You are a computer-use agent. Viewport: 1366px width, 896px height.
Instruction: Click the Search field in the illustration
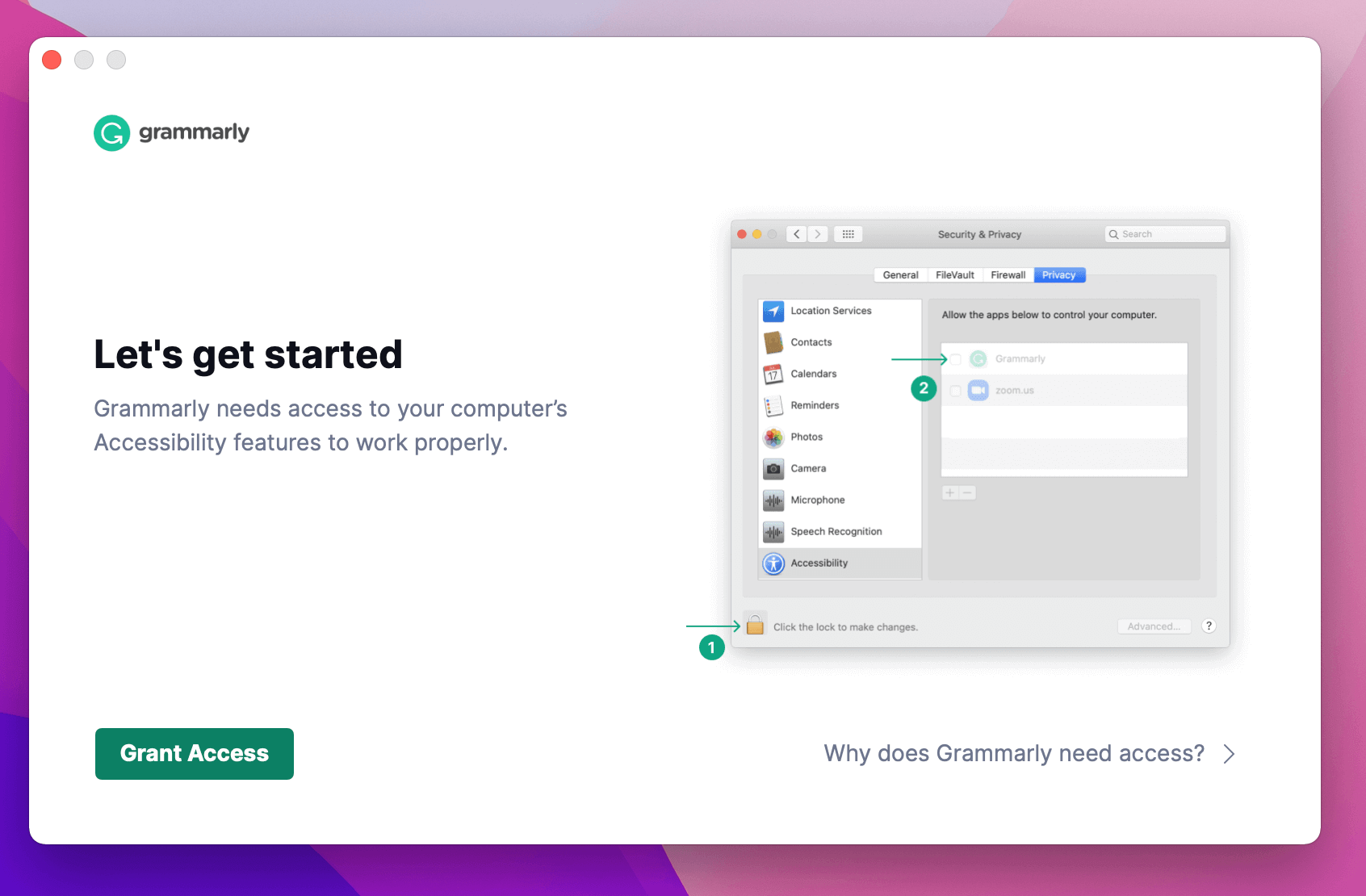click(1165, 234)
